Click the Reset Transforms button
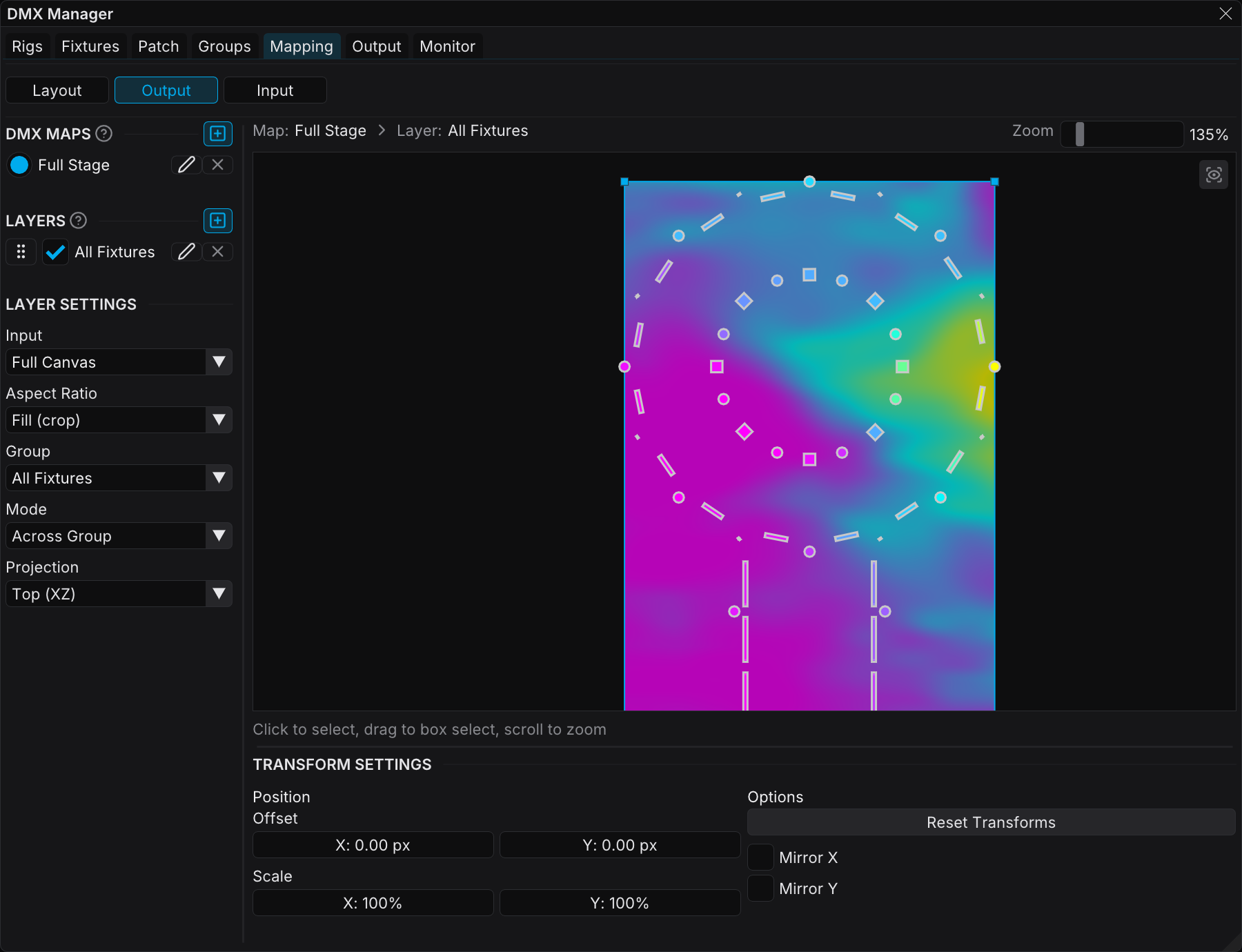Screen dimensions: 1242x952 [x=992, y=822]
